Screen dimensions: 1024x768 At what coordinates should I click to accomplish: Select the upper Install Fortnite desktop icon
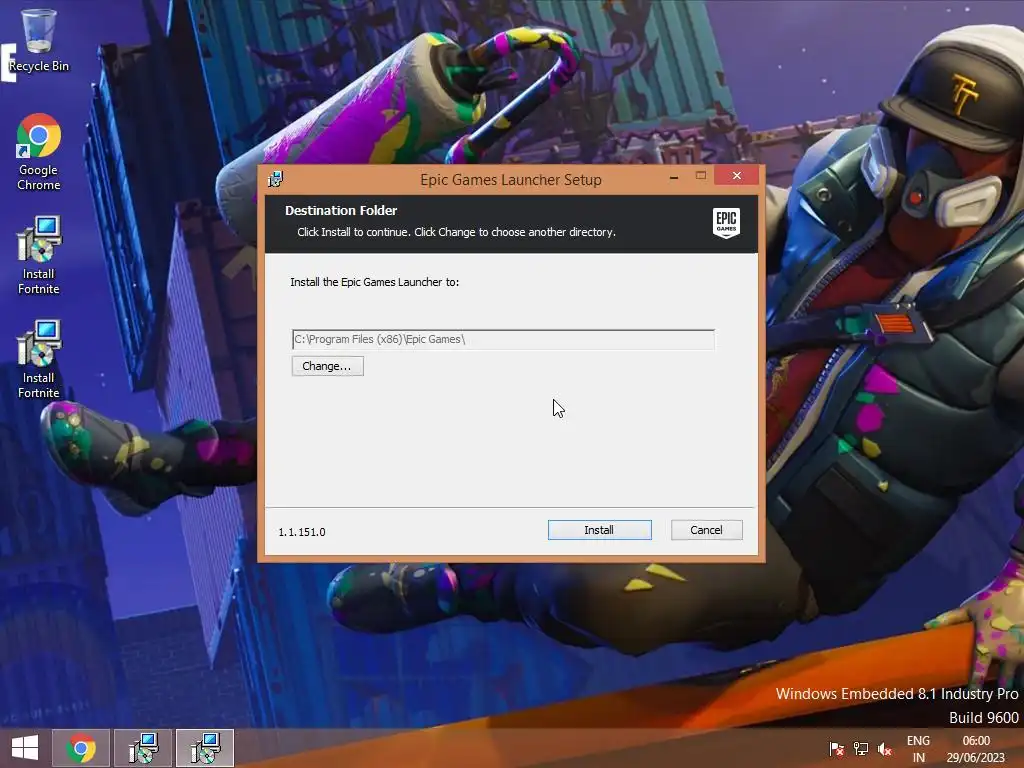[39, 255]
